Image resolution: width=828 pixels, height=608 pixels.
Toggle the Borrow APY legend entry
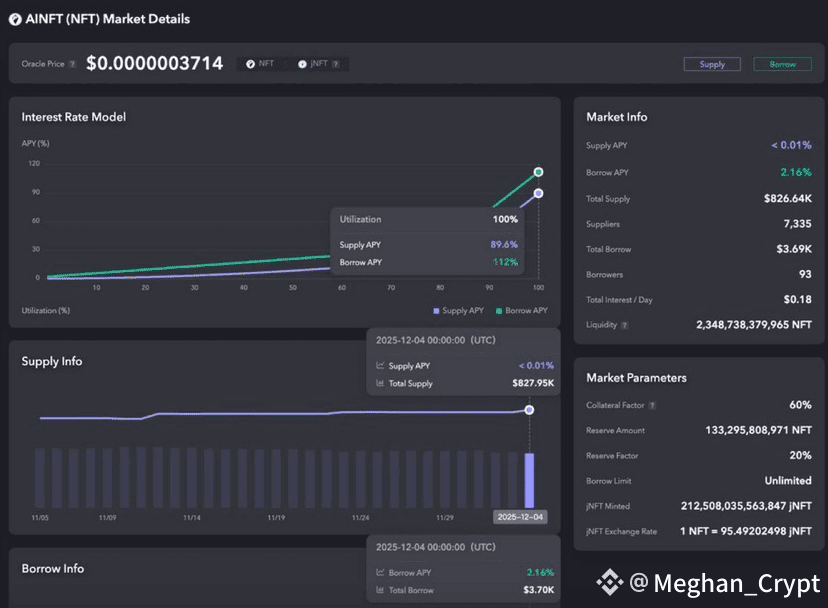point(522,311)
